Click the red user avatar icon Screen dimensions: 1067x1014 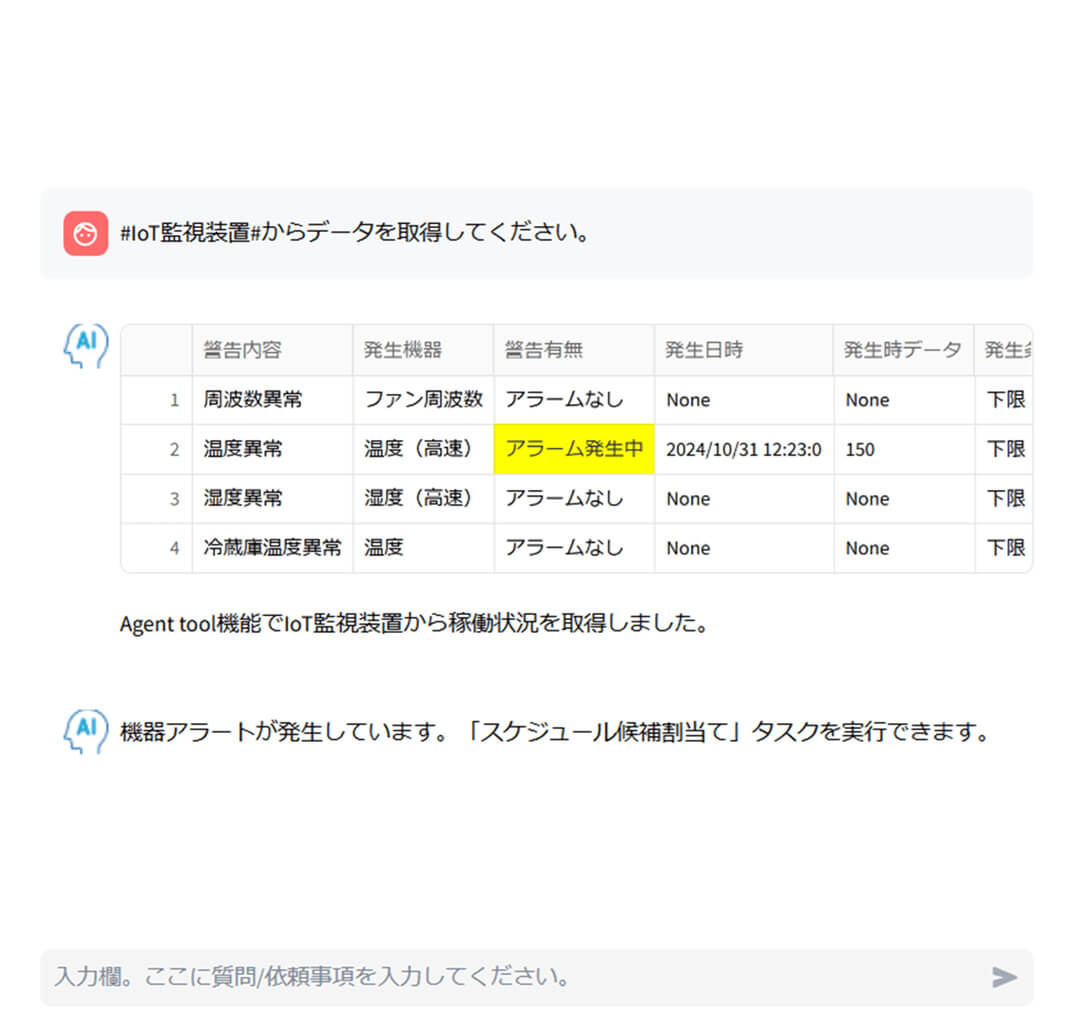pyautogui.click(x=85, y=234)
